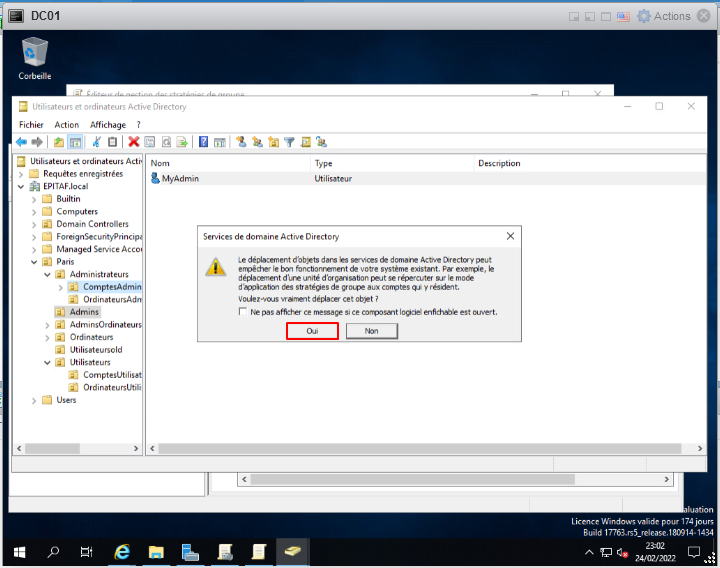Click the back arrow in toolbar
Screen dimensions: 720x568
[21, 142]
